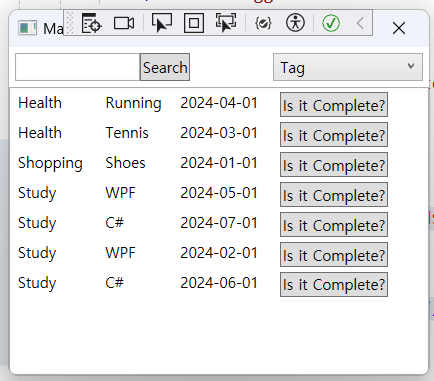The width and height of the screenshot is (434, 381).
Task: Click the date 2024-04-01
Action: 219,103
